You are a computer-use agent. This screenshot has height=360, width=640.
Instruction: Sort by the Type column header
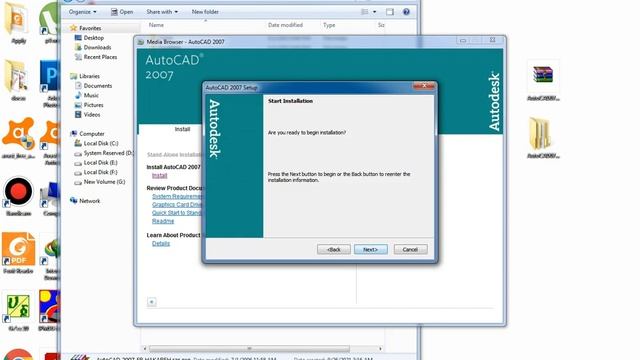[329, 25]
